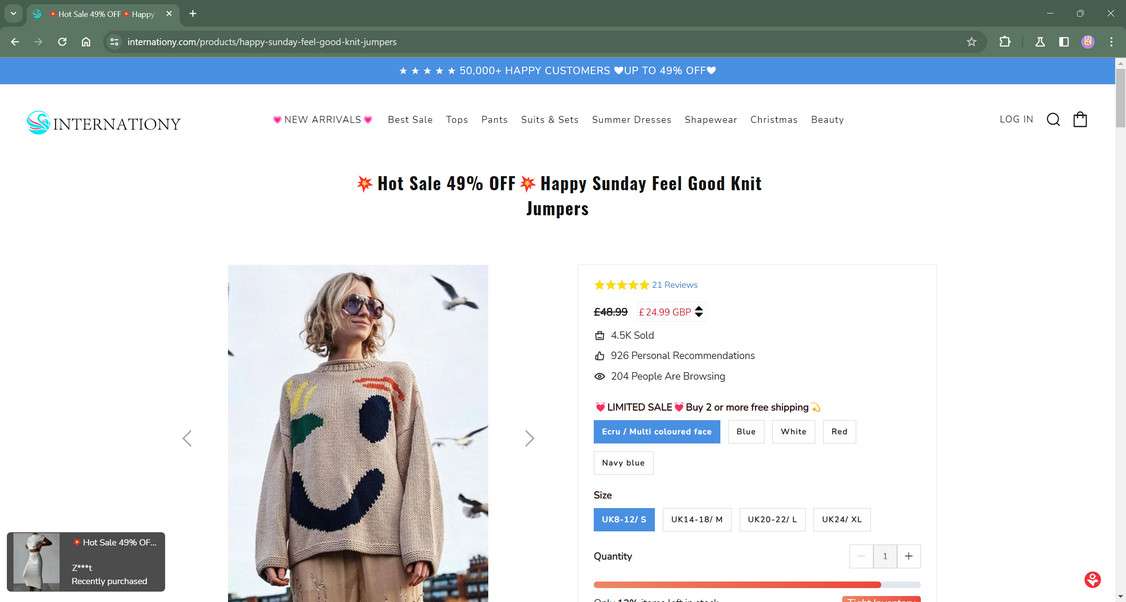Open the GBP currency selector
Viewport: 1126px width, 602px height.
pos(699,312)
